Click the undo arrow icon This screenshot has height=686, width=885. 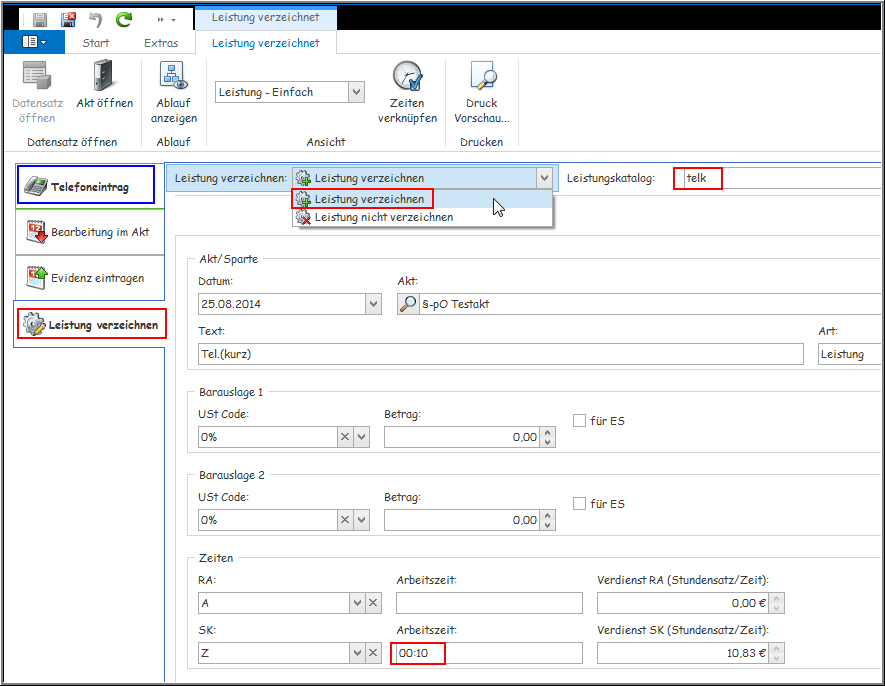click(96, 19)
